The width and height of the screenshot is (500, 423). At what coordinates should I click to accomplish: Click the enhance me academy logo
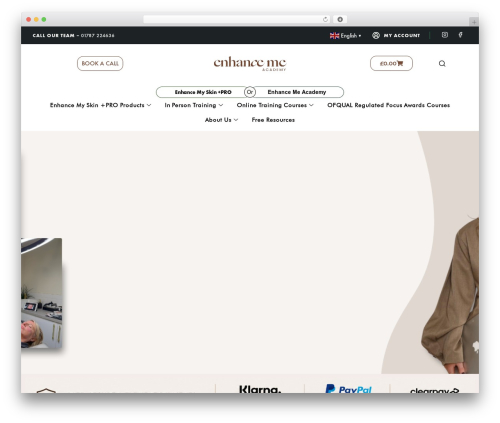(250, 63)
